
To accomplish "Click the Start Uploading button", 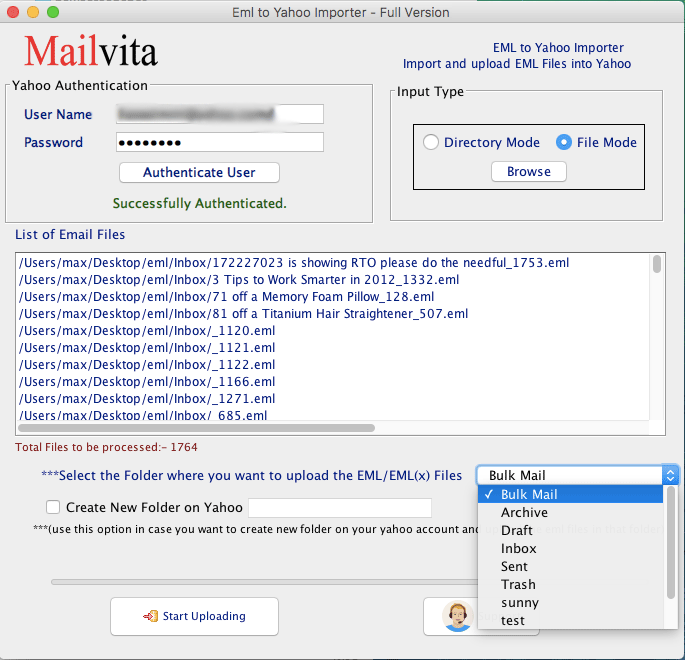I will [194, 616].
